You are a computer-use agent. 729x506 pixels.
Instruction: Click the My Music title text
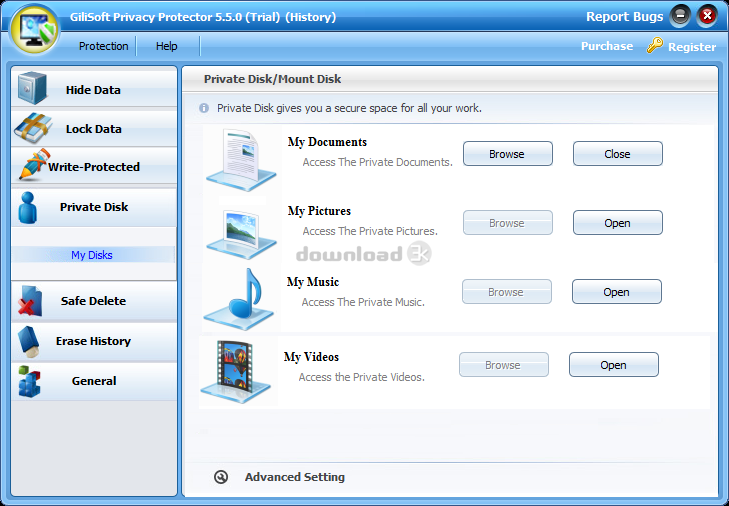(312, 282)
